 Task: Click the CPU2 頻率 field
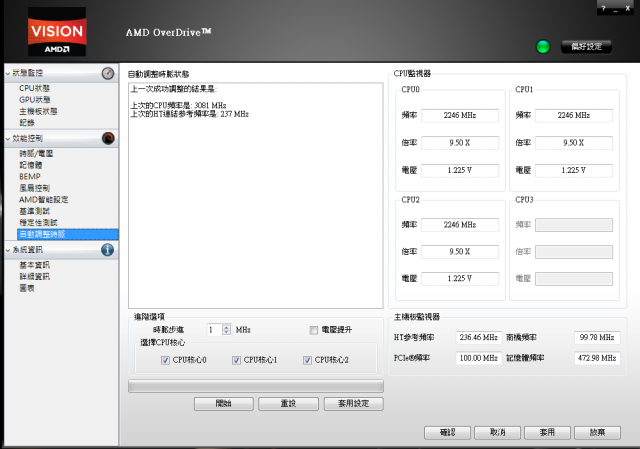460,225
